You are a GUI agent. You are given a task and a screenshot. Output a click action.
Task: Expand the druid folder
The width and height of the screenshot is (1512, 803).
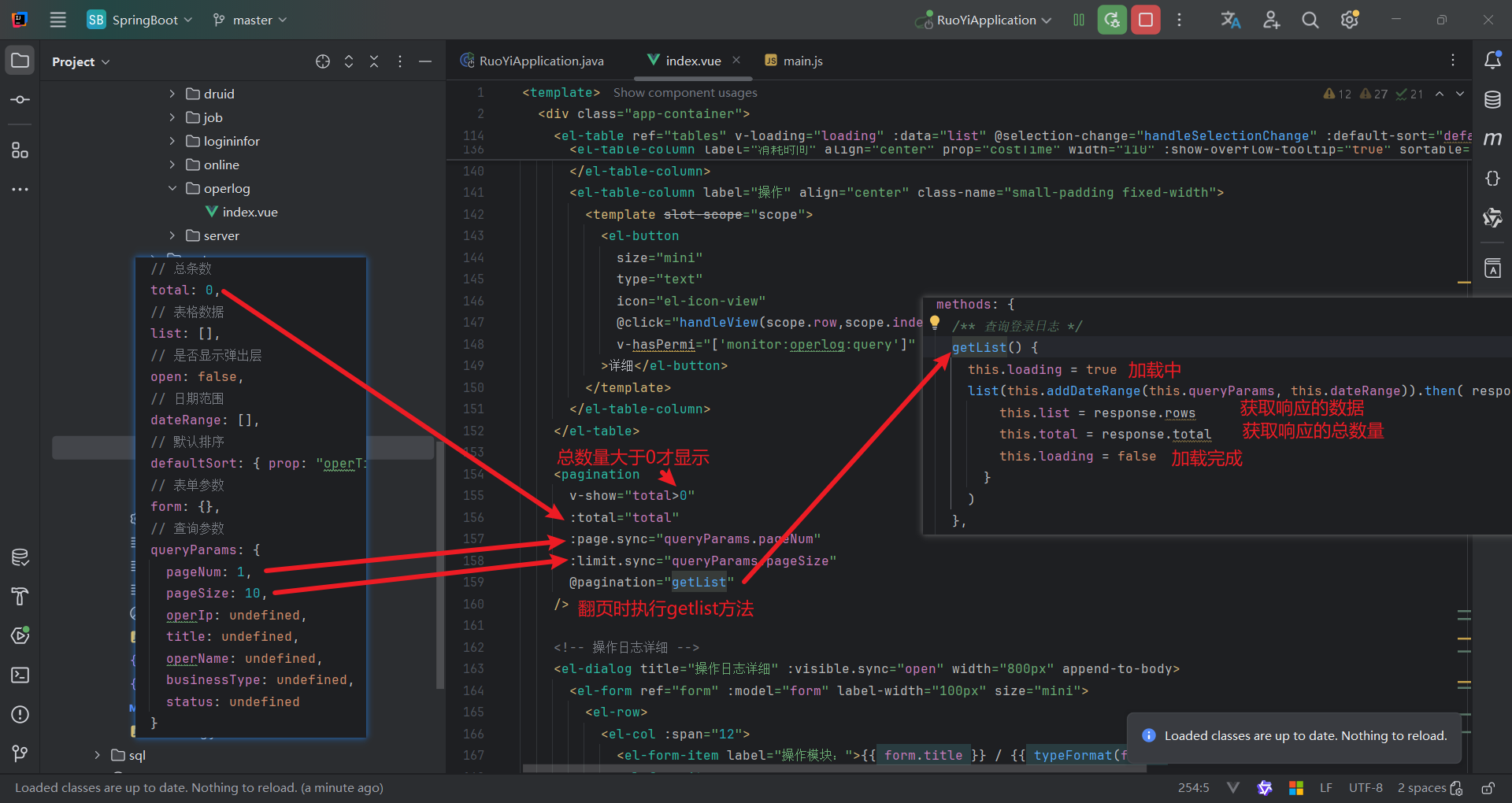click(x=172, y=94)
